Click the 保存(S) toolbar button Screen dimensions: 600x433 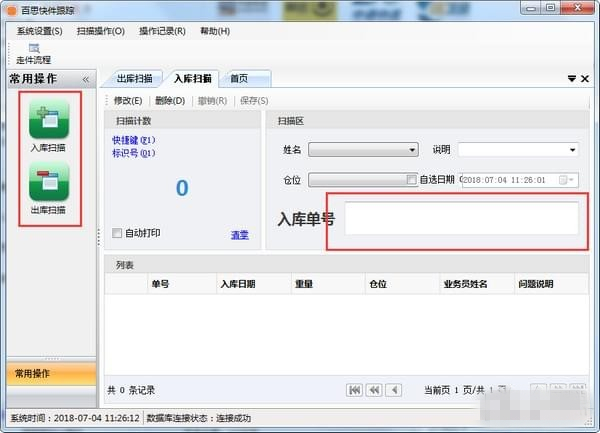[x=254, y=101]
